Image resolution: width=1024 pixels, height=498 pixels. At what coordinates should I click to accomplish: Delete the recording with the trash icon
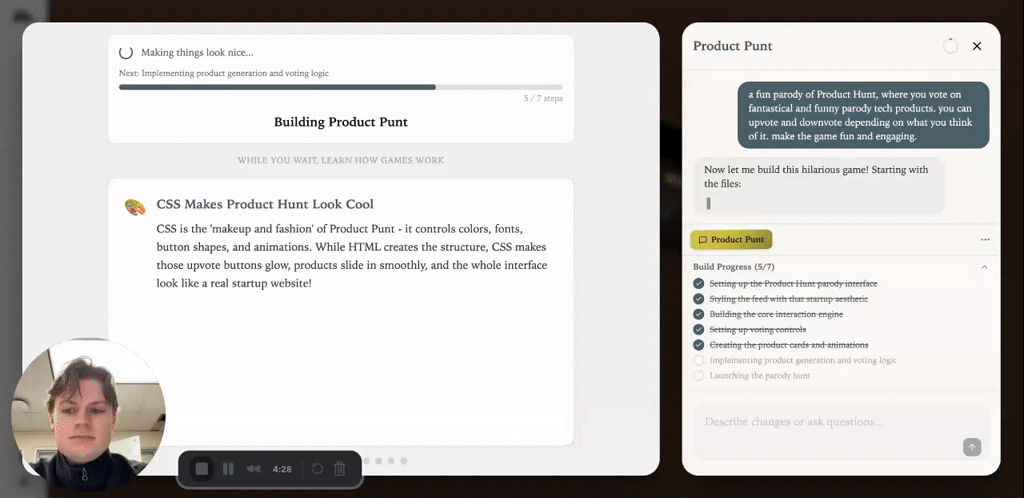(x=340, y=469)
